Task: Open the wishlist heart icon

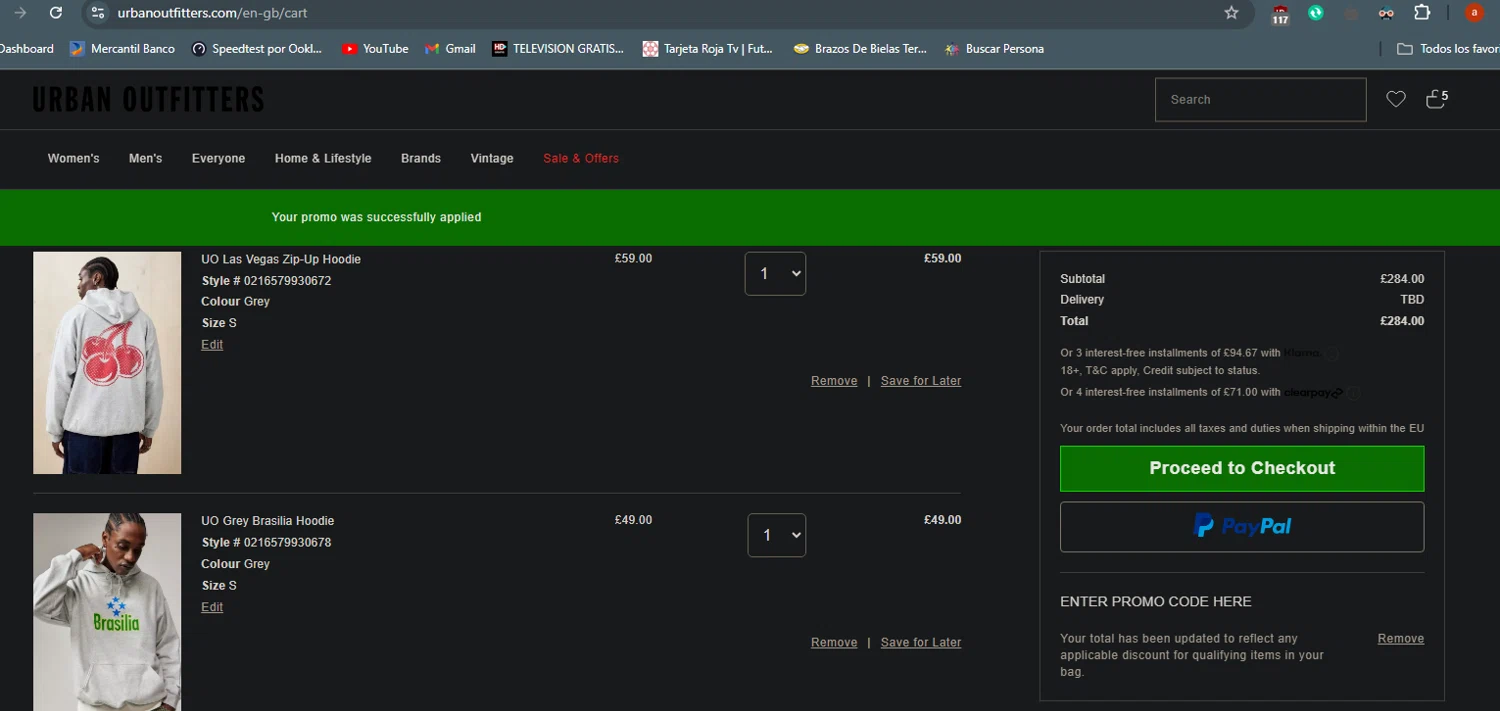Action: click(1396, 99)
